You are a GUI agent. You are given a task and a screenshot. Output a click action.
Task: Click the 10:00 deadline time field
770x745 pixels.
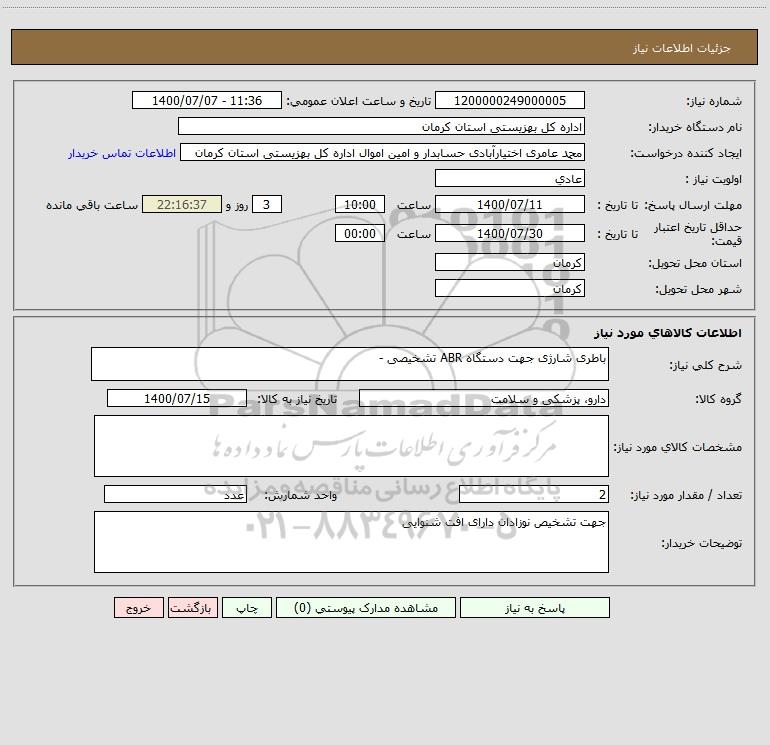click(x=359, y=204)
